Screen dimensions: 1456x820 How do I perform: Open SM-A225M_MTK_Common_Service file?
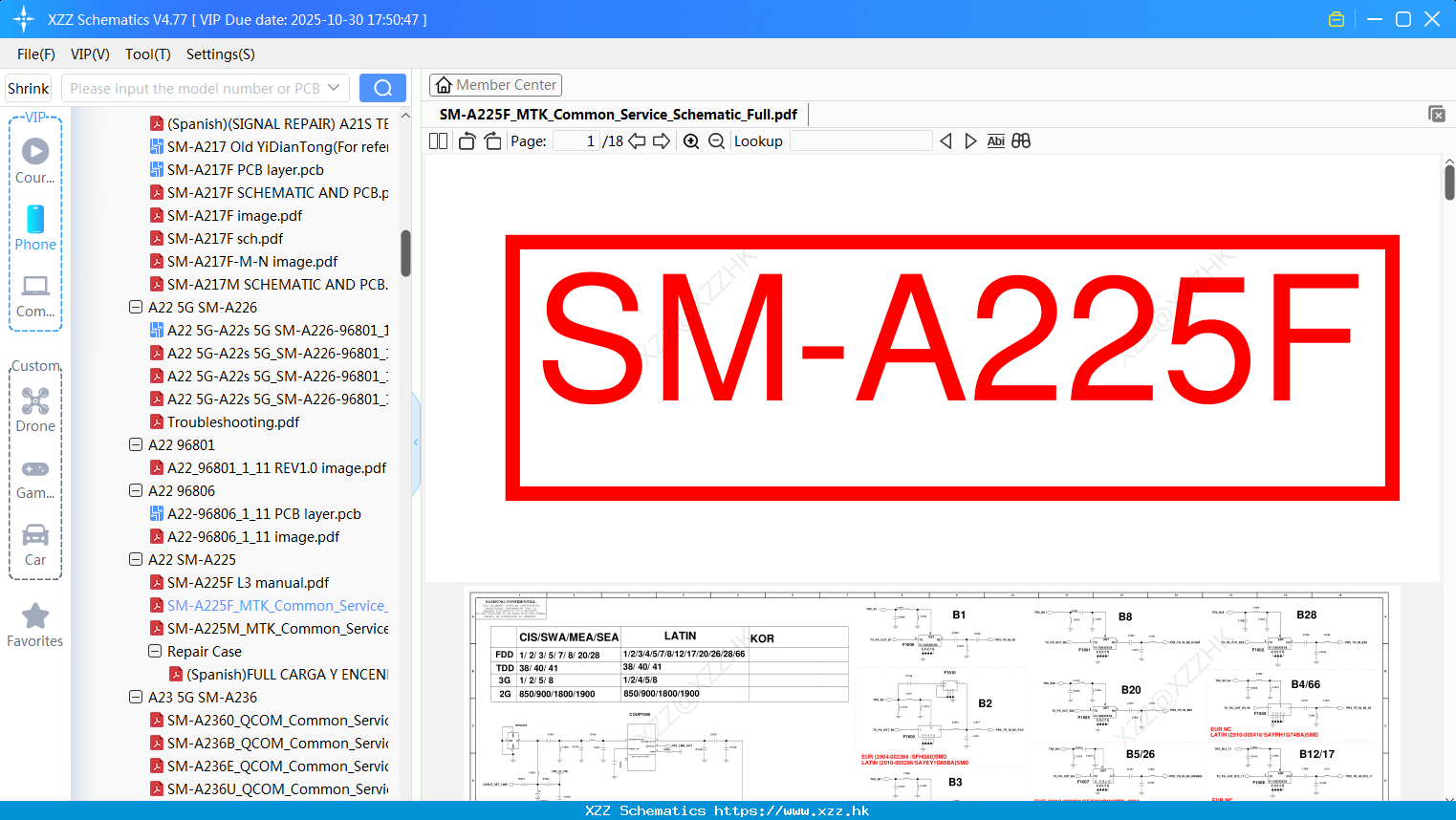click(270, 629)
